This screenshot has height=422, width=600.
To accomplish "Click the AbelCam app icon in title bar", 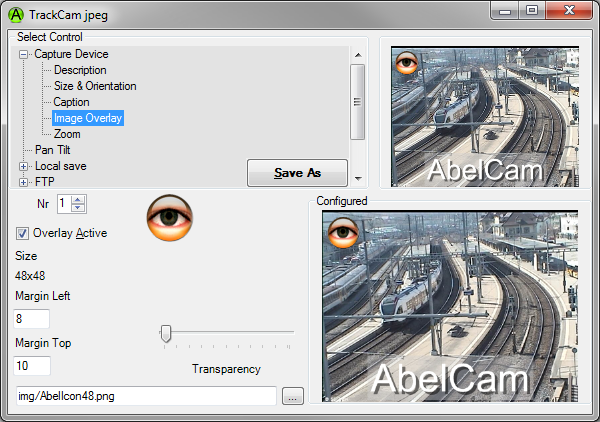I will 15,14.
